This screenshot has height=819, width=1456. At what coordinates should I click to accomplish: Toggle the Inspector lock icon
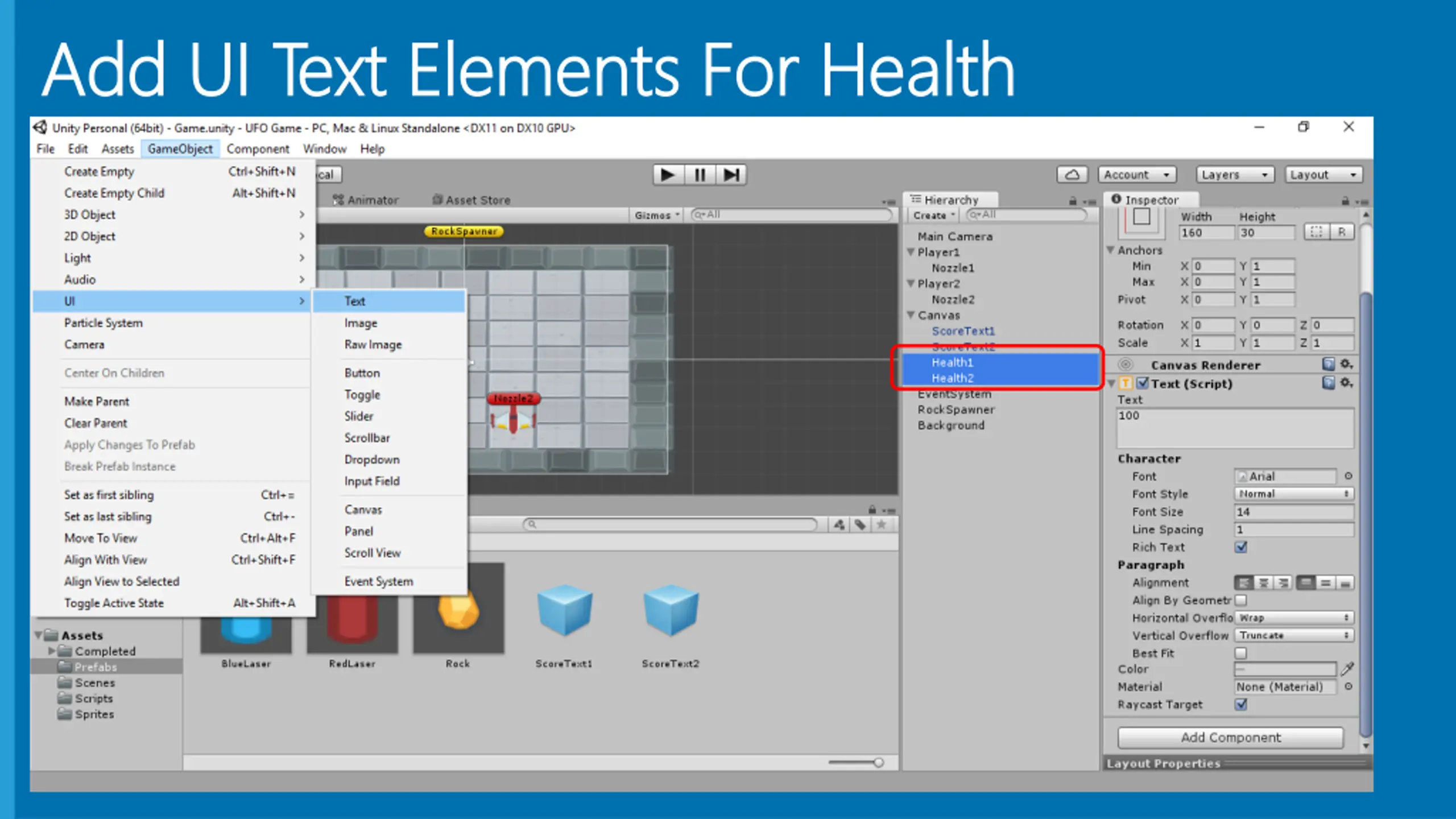pyautogui.click(x=1345, y=201)
